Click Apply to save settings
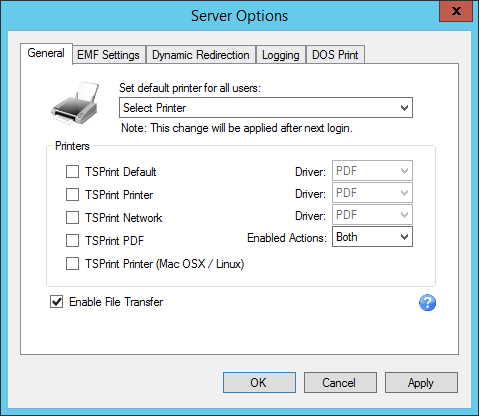Image resolution: width=479 pixels, height=416 pixels. [x=421, y=382]
